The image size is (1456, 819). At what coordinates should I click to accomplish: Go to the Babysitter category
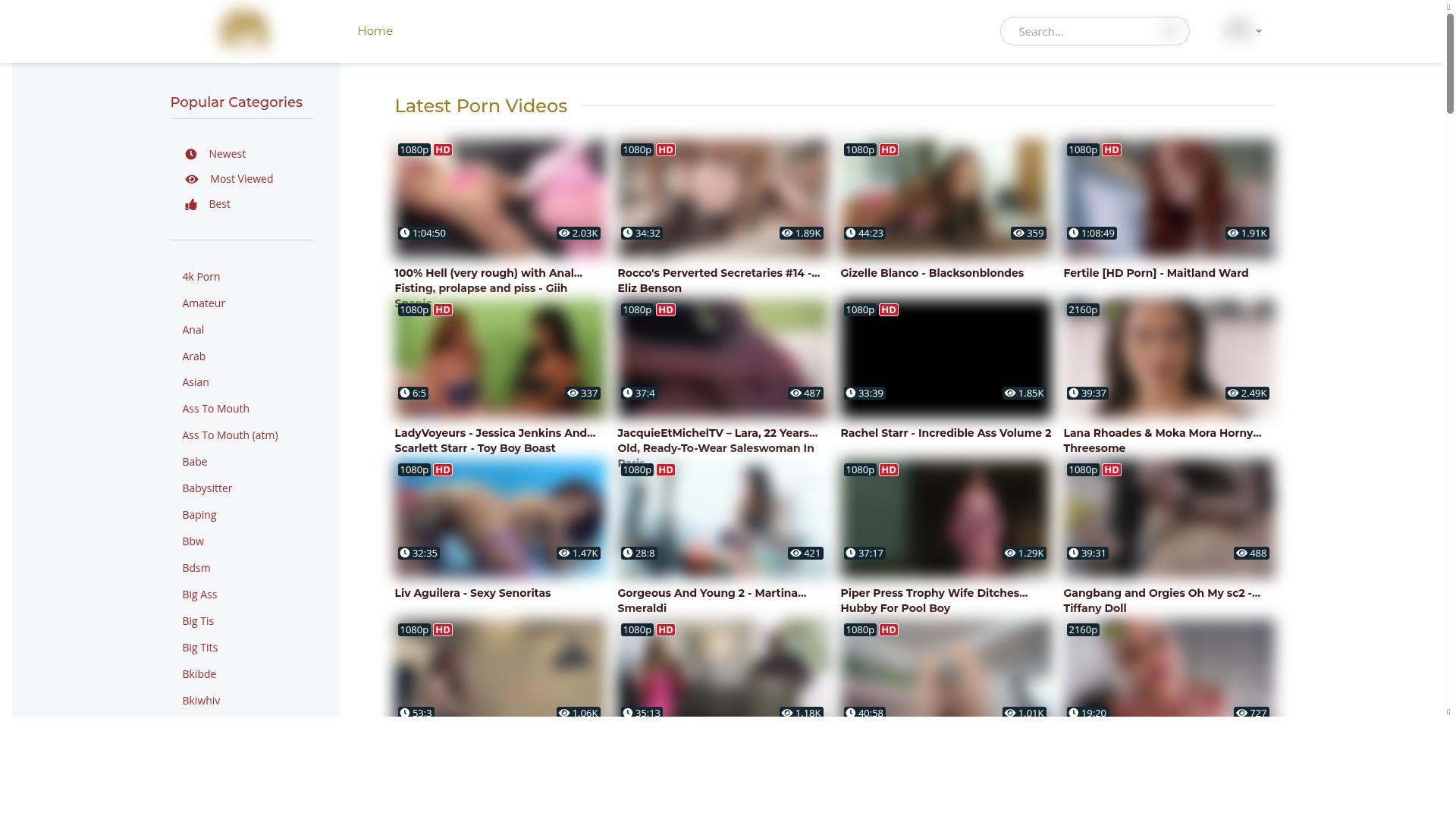(x=207, y=488)
